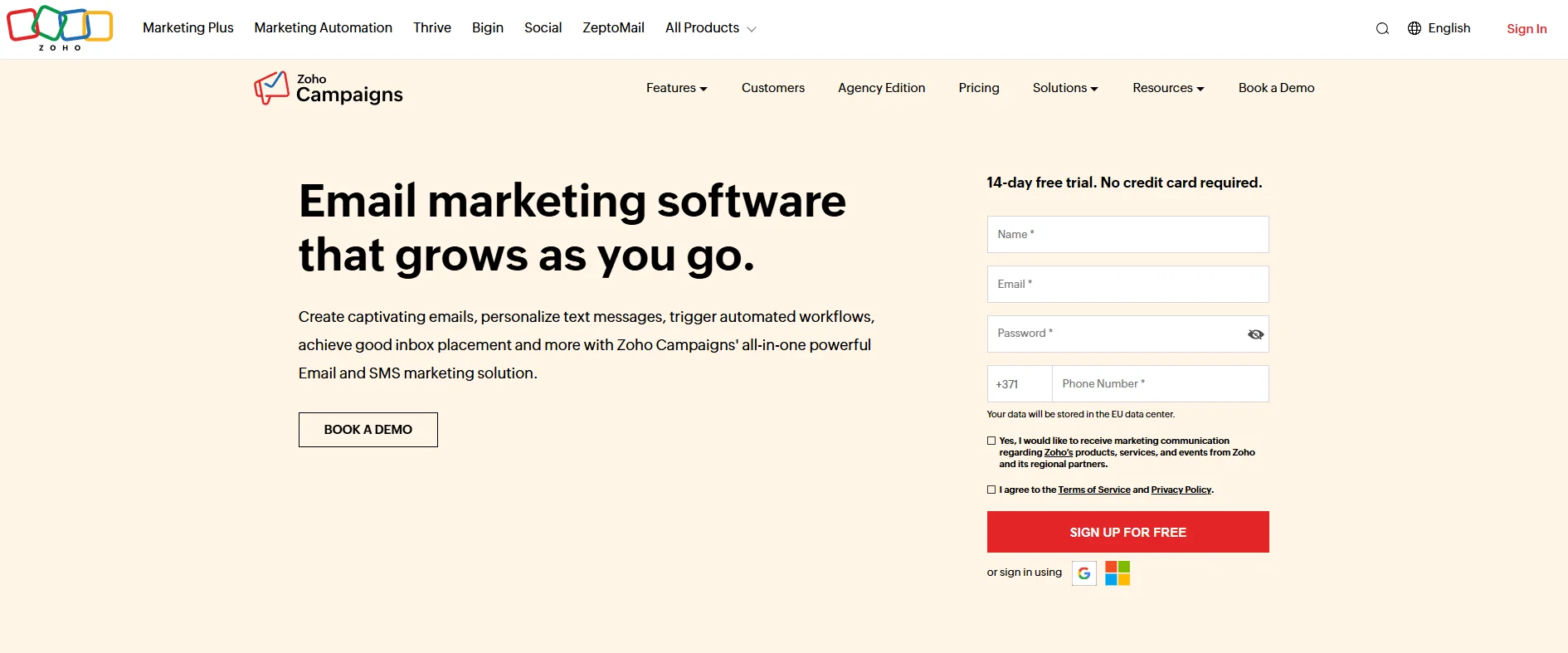This screenshot has height=653, width=1568.
Task: Open the Privacy Policy link
Action: (x=1181, y=490)
